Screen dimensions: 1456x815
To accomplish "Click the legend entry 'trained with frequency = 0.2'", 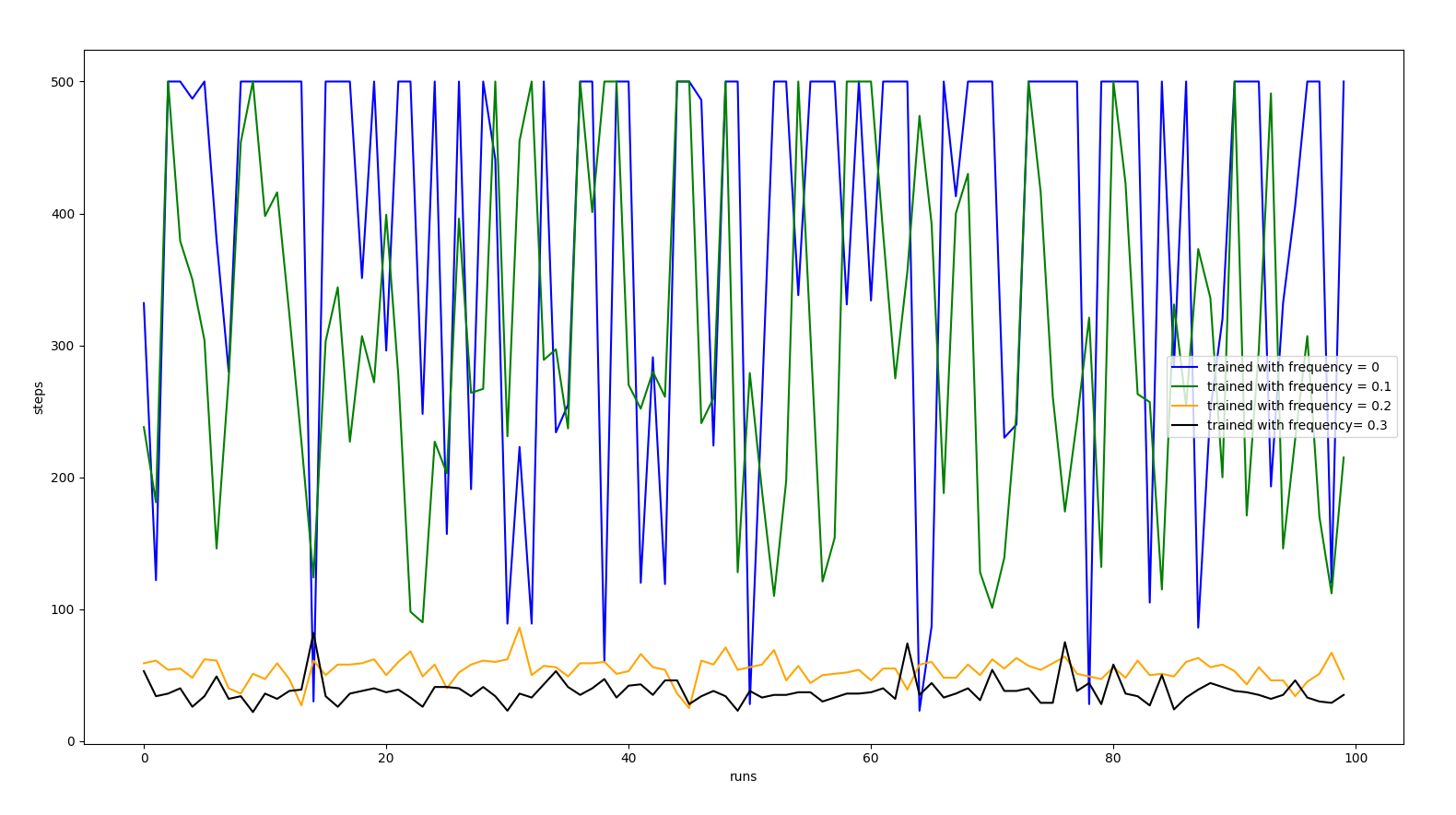I will click(1299, 406).
